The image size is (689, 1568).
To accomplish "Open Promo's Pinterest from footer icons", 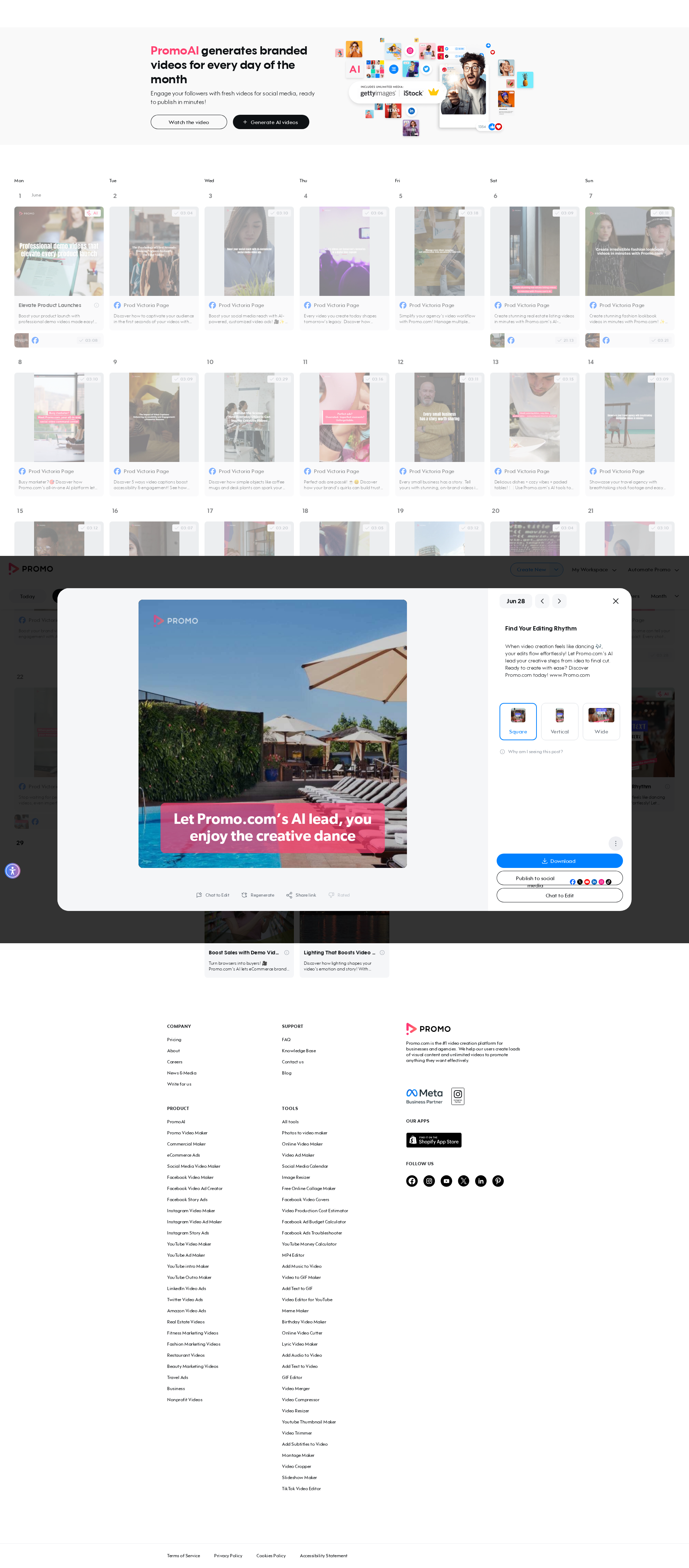I will click(498, 1181).
